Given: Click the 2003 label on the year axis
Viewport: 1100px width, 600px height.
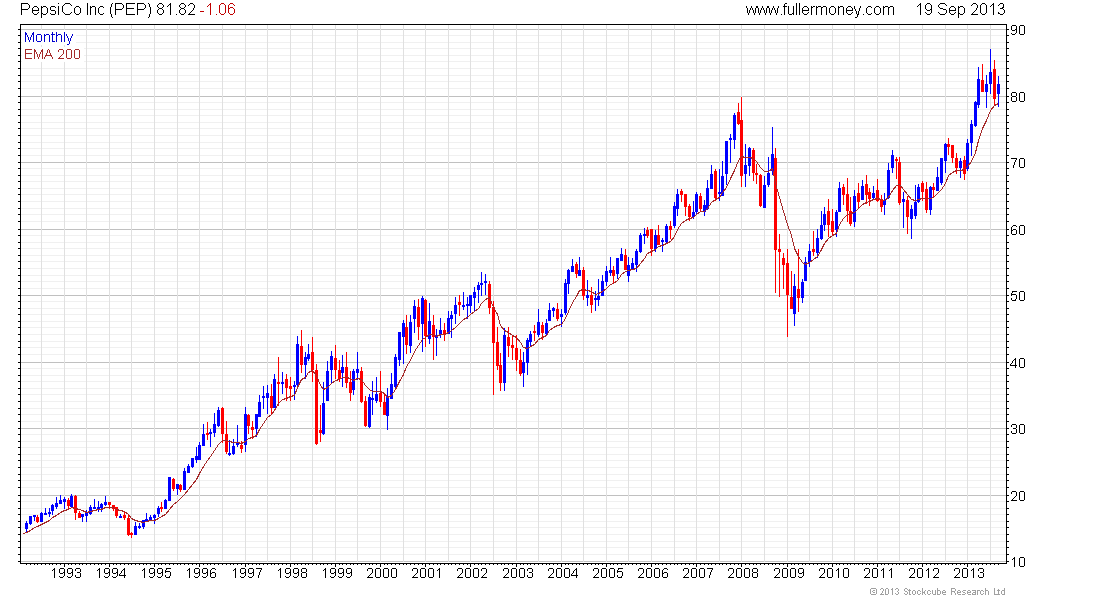Looking at the screenshot, I should [518, 573].
